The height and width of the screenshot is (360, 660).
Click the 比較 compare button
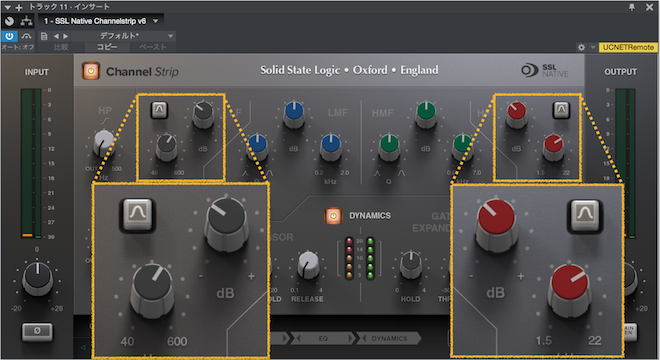coord(61,47)
